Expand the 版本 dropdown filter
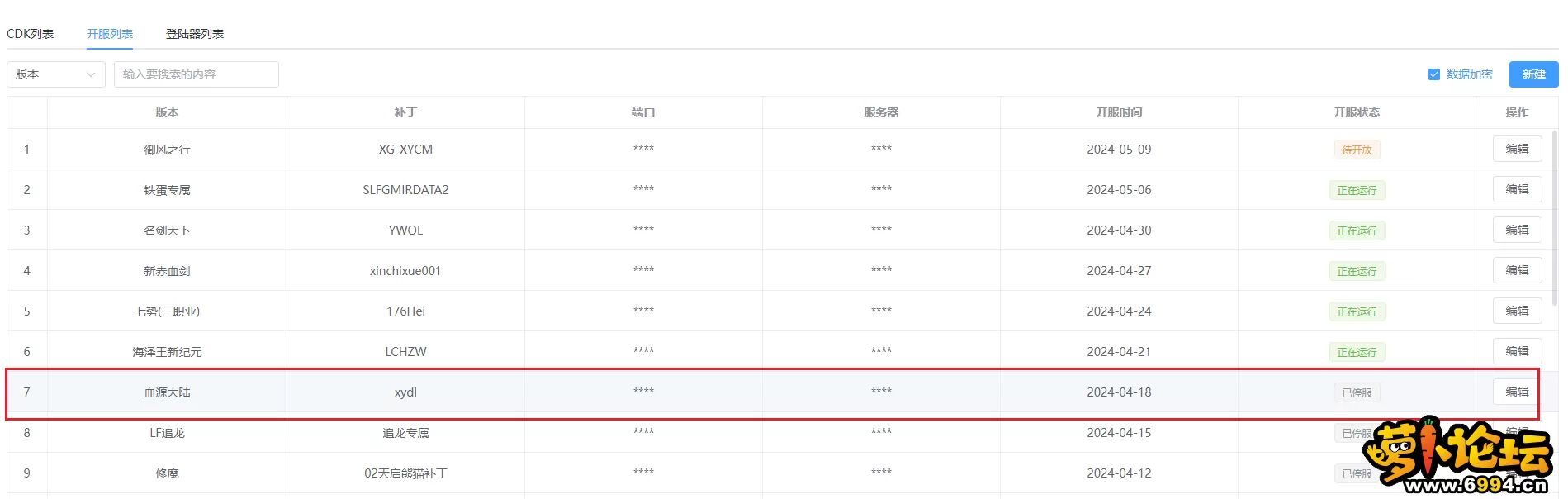The height and width of the screenshot is (499, 1568). [56, 74]
